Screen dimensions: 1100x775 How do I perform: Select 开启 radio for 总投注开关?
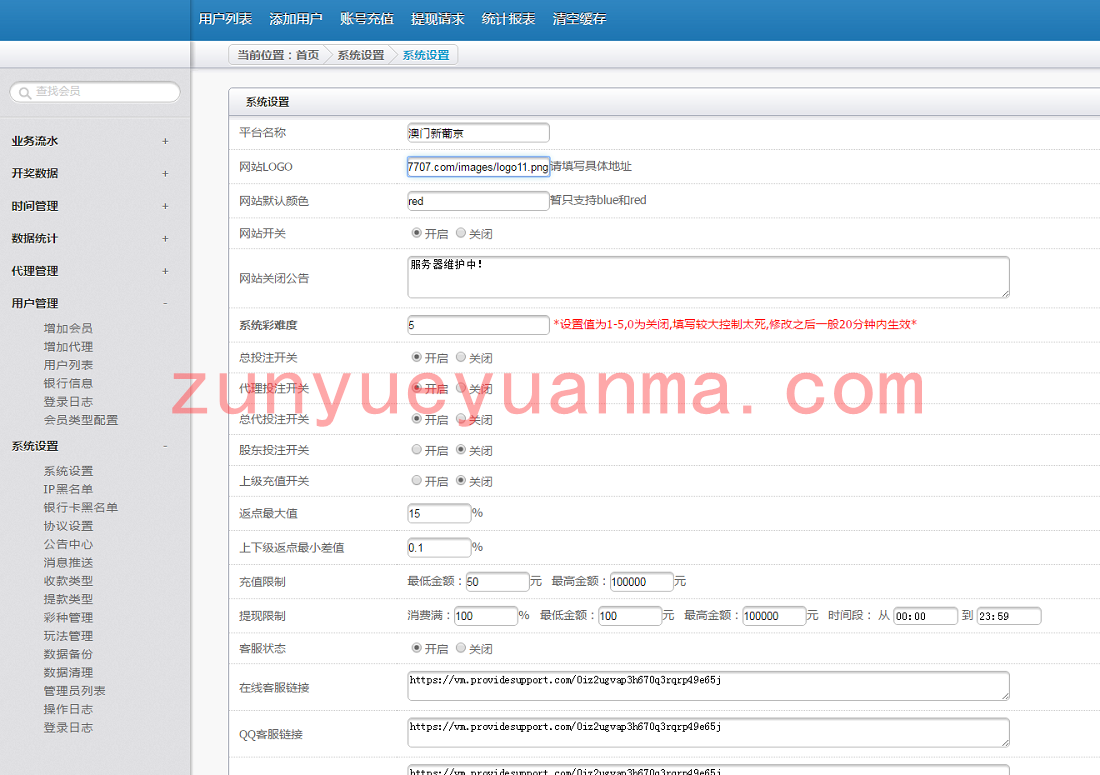click(x=417, y=357)
